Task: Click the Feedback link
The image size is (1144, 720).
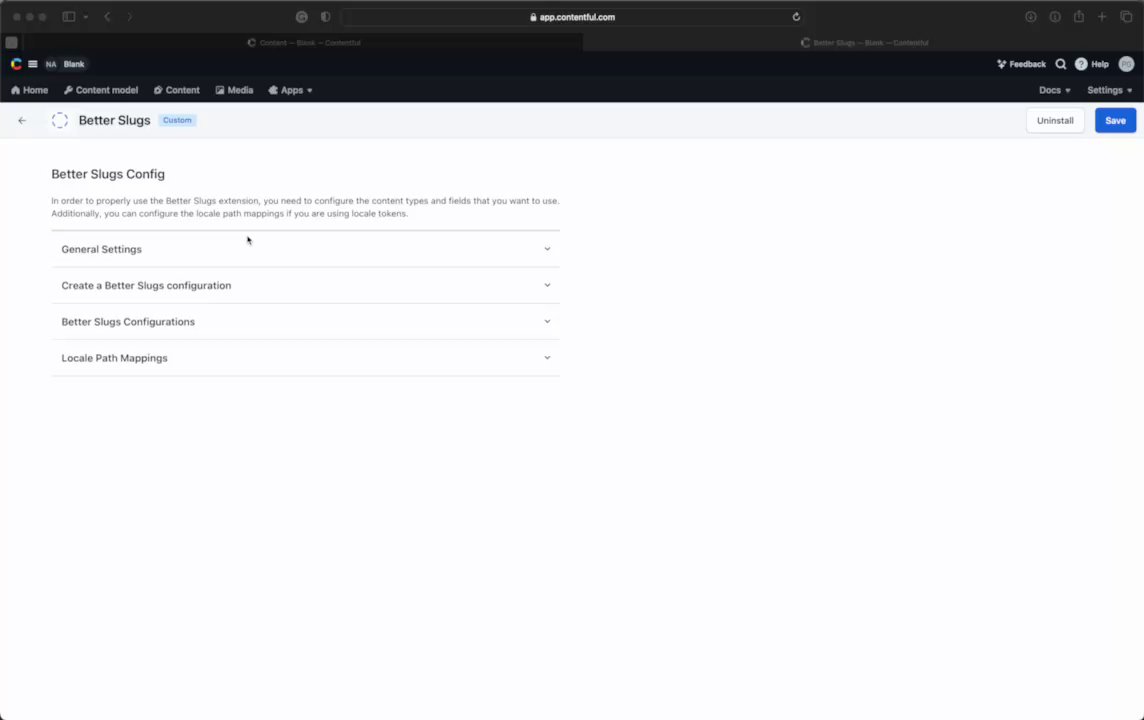Action: (1027, 64)
